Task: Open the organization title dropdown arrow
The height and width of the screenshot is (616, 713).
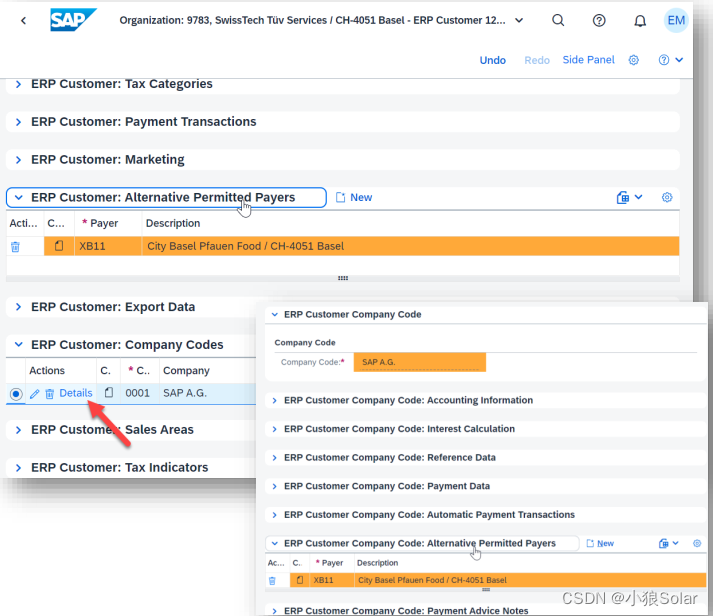Action: point(519,20)
